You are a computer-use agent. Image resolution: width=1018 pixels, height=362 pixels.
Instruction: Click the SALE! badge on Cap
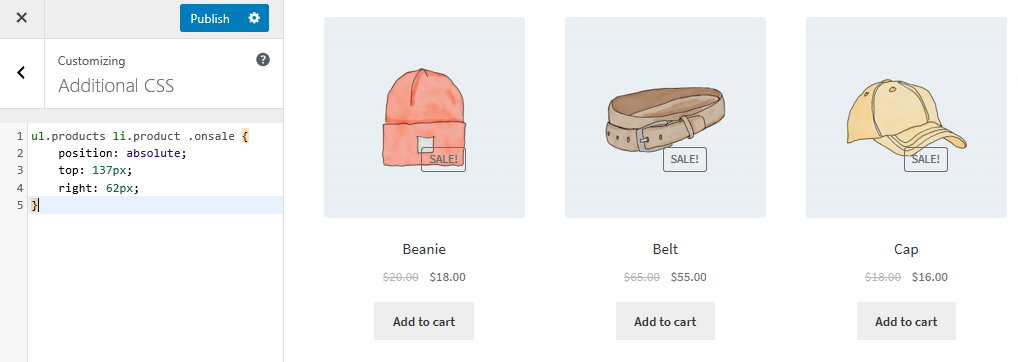(926, 159)
